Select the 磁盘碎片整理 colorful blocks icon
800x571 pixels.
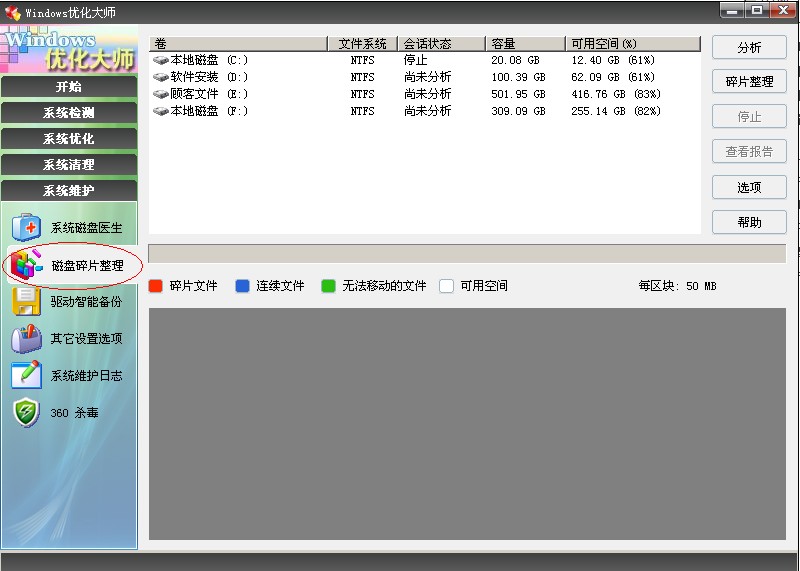pos(27,264)
